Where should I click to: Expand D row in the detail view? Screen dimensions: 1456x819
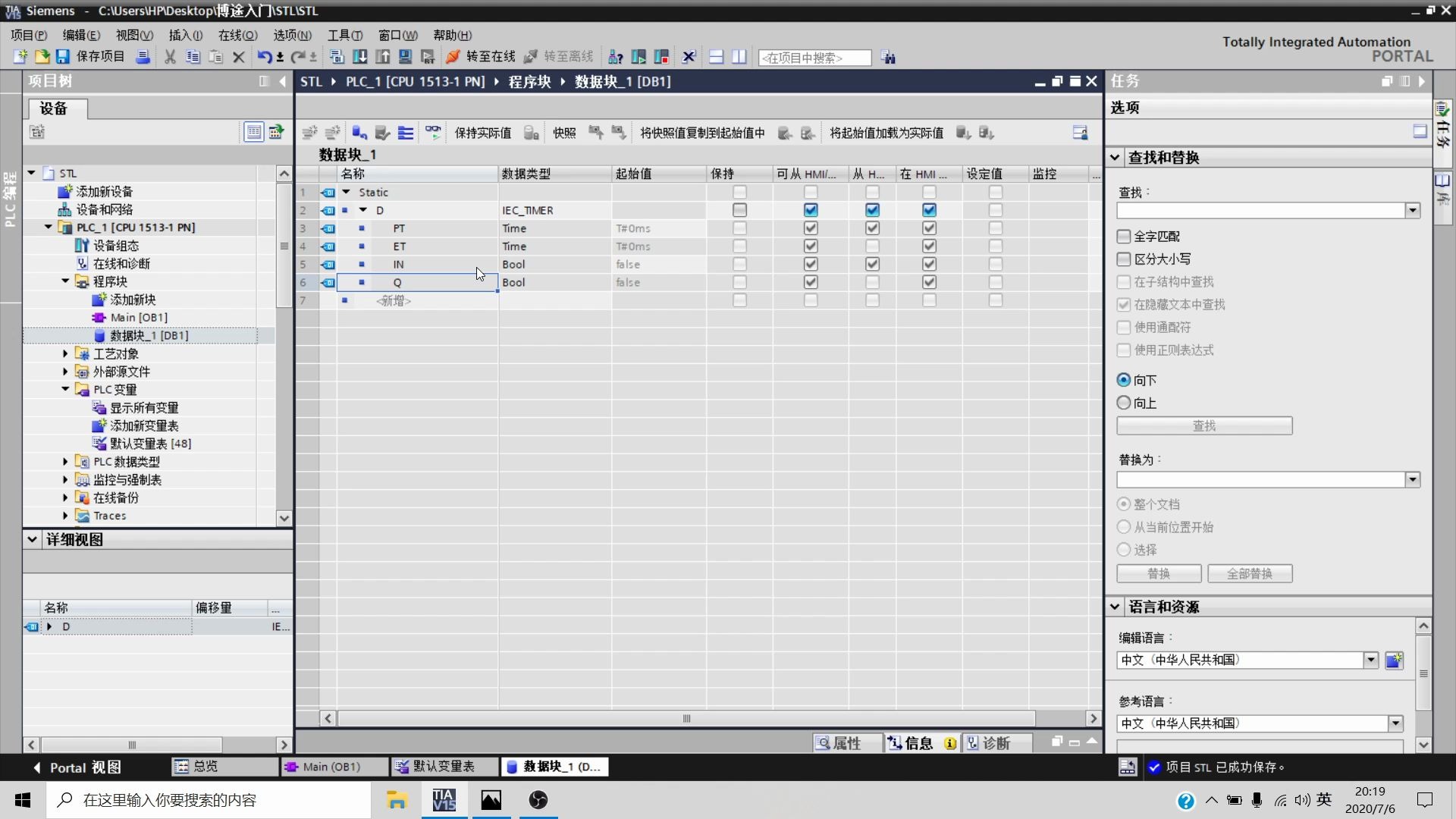coord(49,626)
